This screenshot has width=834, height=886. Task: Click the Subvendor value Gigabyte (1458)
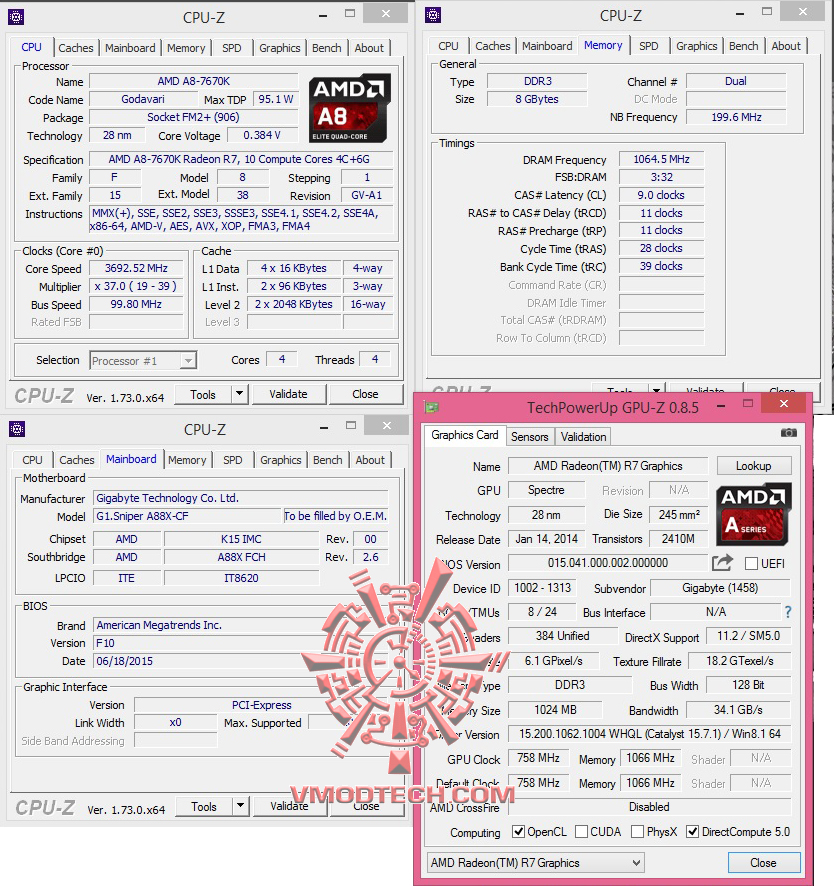tap(720, 588)
